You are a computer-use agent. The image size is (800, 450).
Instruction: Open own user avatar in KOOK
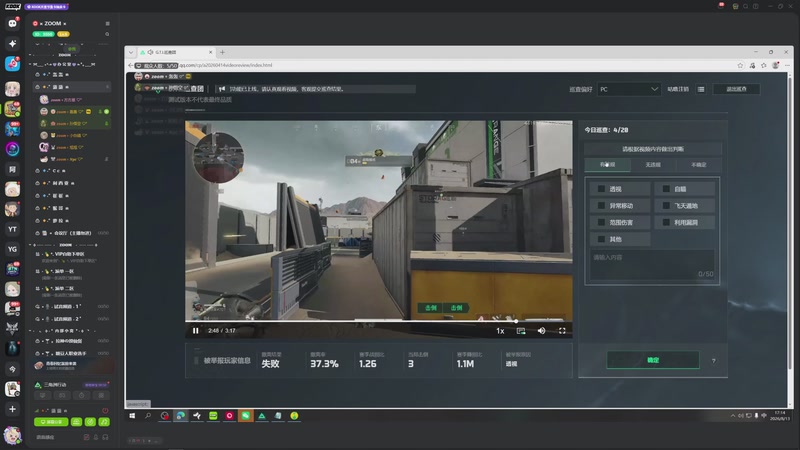[12, 436]
